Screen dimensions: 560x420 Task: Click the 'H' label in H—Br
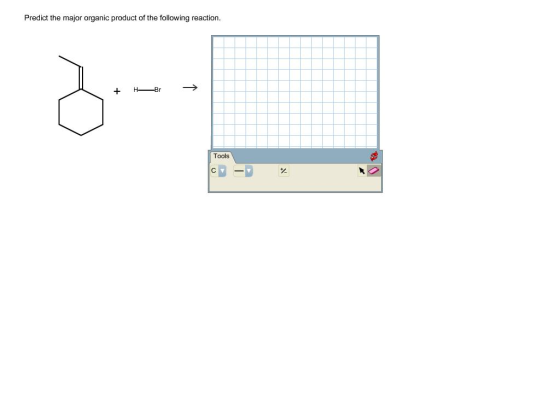tap(136, 90)
